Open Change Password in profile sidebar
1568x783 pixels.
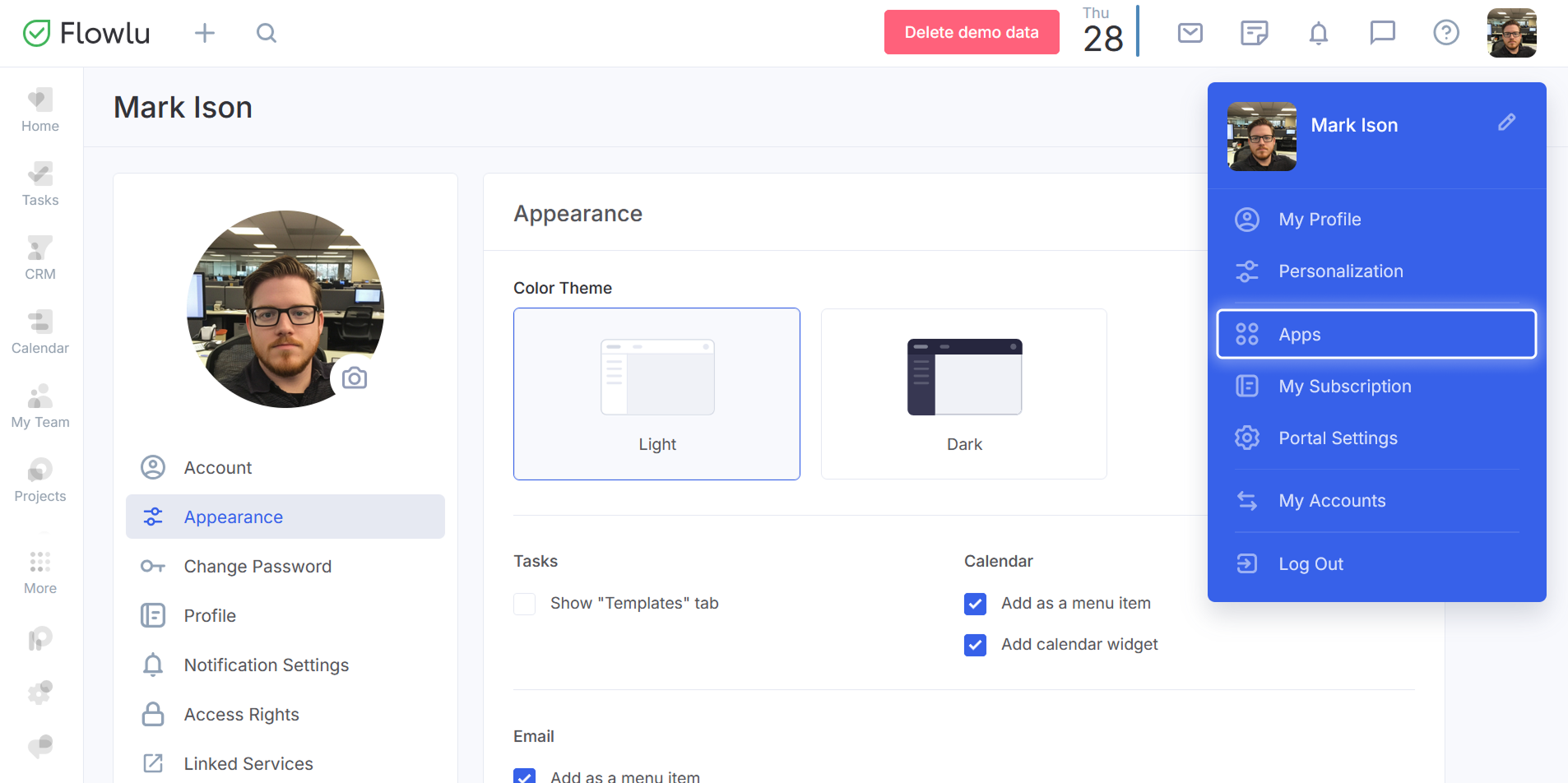click(257, 567)
